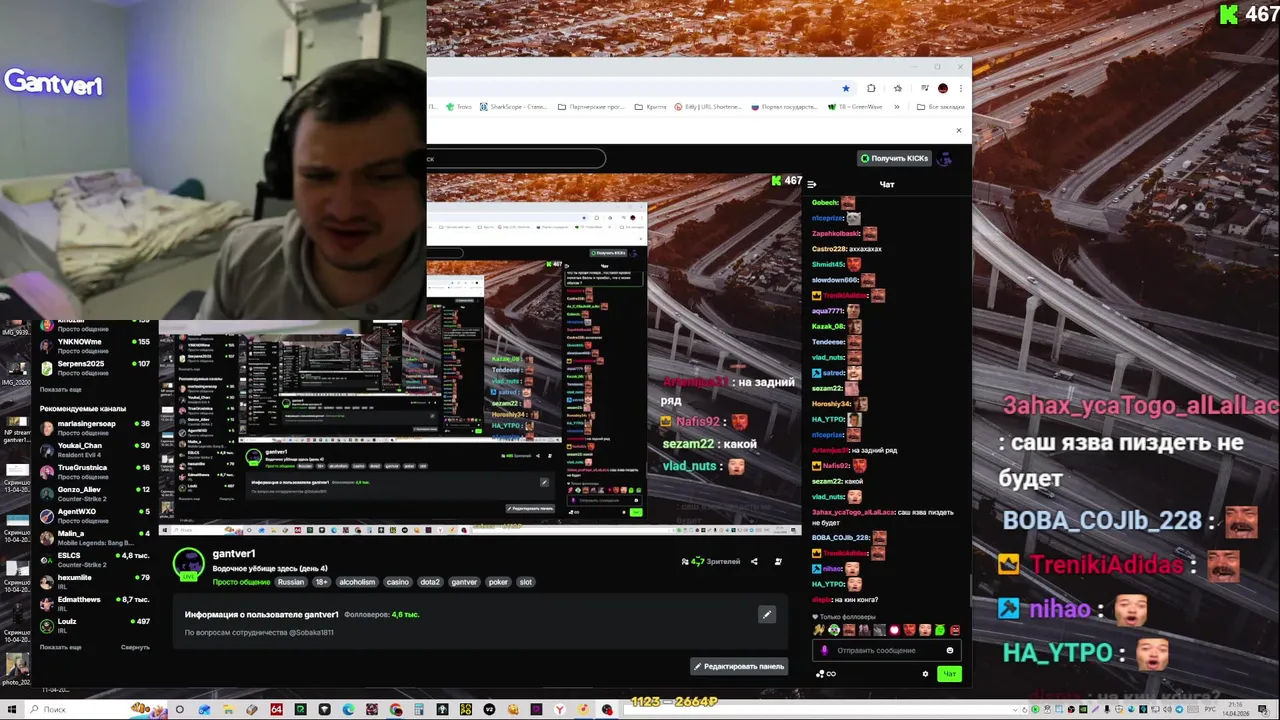Open Gonzo_Aliev recommended channel
This screenshot has height=720, width=1280.
95,493
